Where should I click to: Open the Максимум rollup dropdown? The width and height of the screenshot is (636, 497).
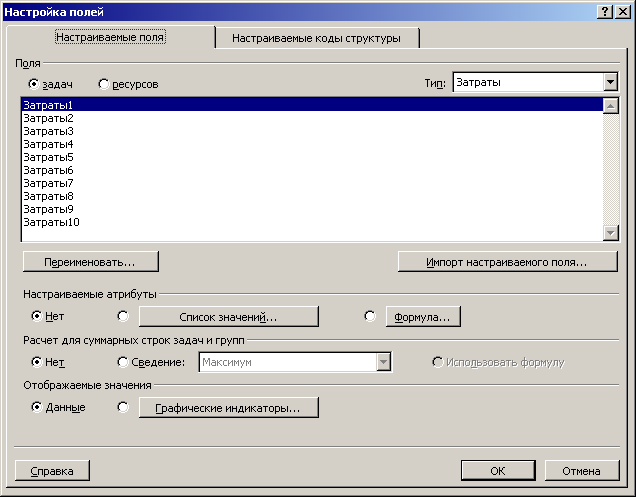[x=295, y=362]
